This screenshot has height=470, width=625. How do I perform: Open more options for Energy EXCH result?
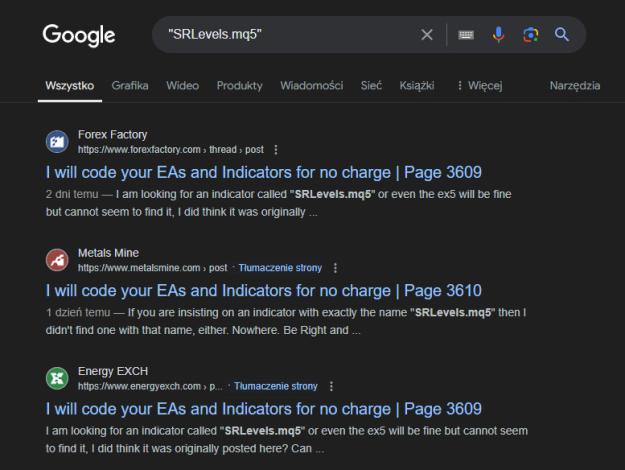(x=331, y=386)
